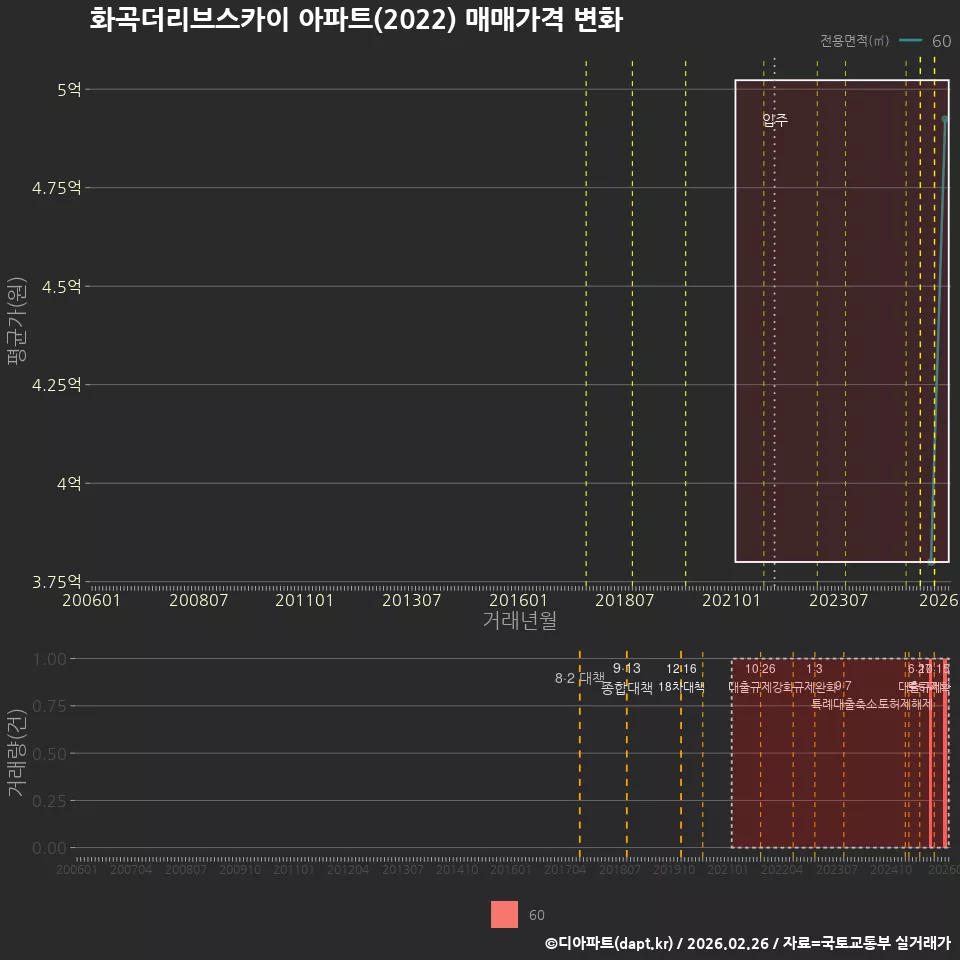Click 201204 on the volume chart x-axis
960x960 pixels.
[348, 869]
